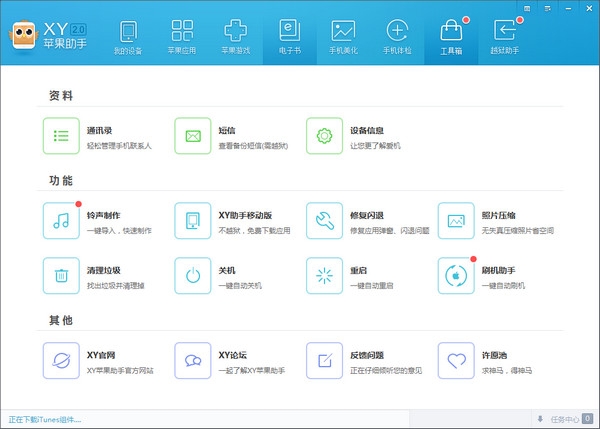Close the XY苹果助手 window
This screenshot has width=600, height=429.
coord(589,8)
